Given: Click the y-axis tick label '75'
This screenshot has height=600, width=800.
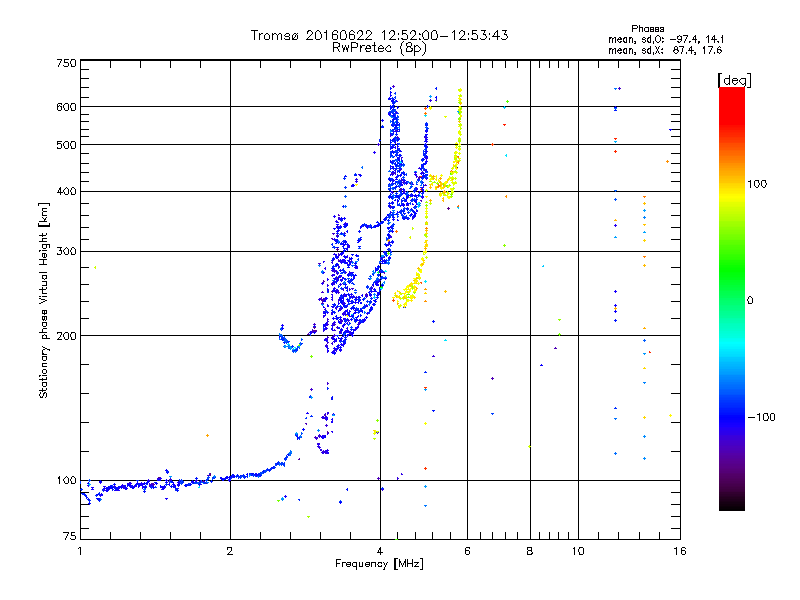Looking at the screenshot, I should coord(70,536).
